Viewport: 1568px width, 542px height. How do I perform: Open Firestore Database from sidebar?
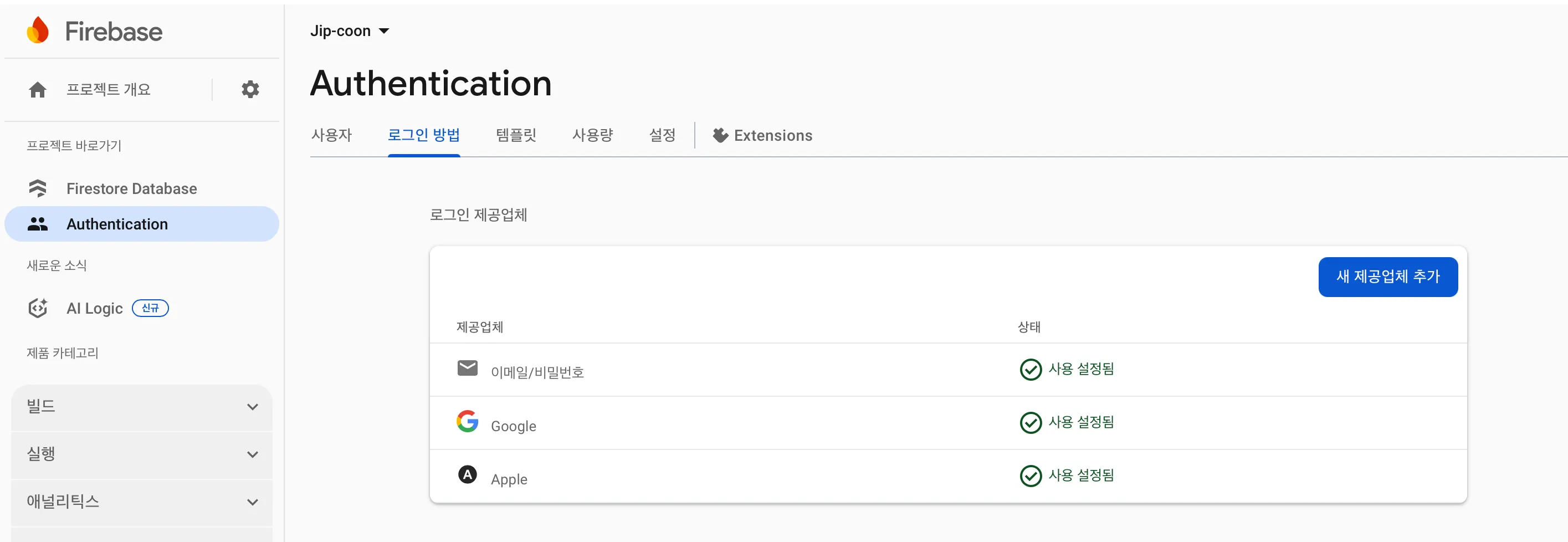coord(131,189)
